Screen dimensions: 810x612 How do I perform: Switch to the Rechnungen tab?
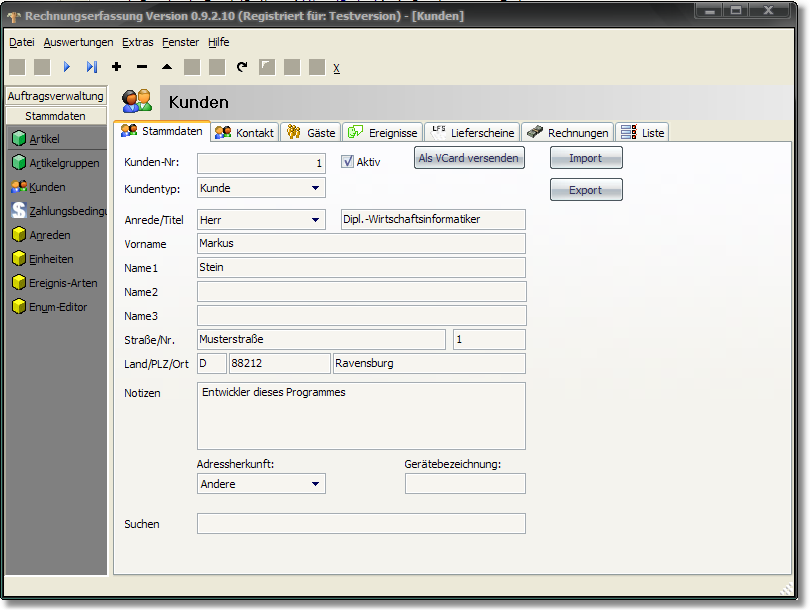coord(568,133)
